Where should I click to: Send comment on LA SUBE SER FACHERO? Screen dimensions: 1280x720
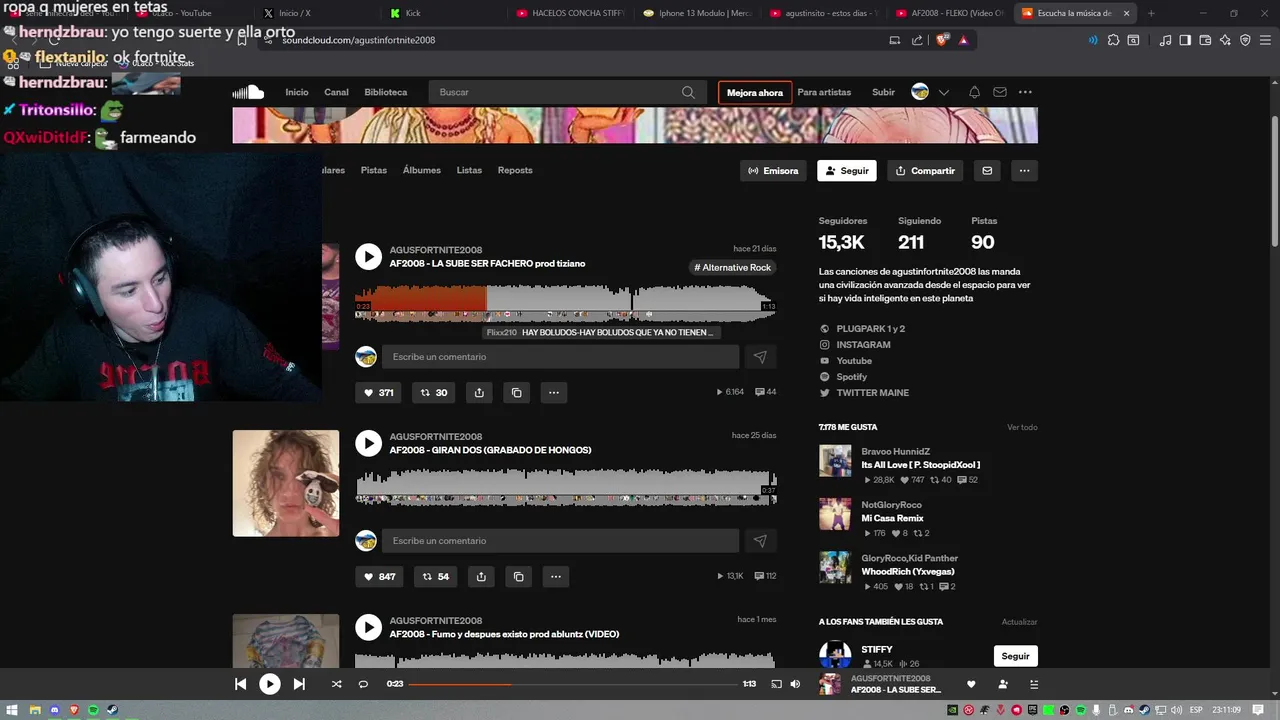(x=760, y=357)
